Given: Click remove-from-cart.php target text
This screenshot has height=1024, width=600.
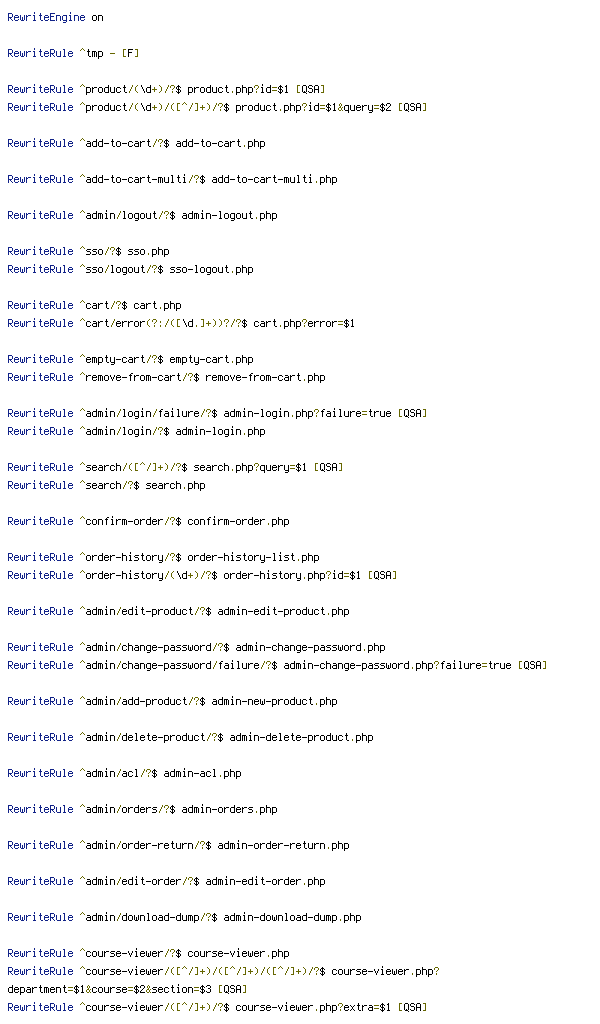Looking at the screenshot, I should click(265, 377).
